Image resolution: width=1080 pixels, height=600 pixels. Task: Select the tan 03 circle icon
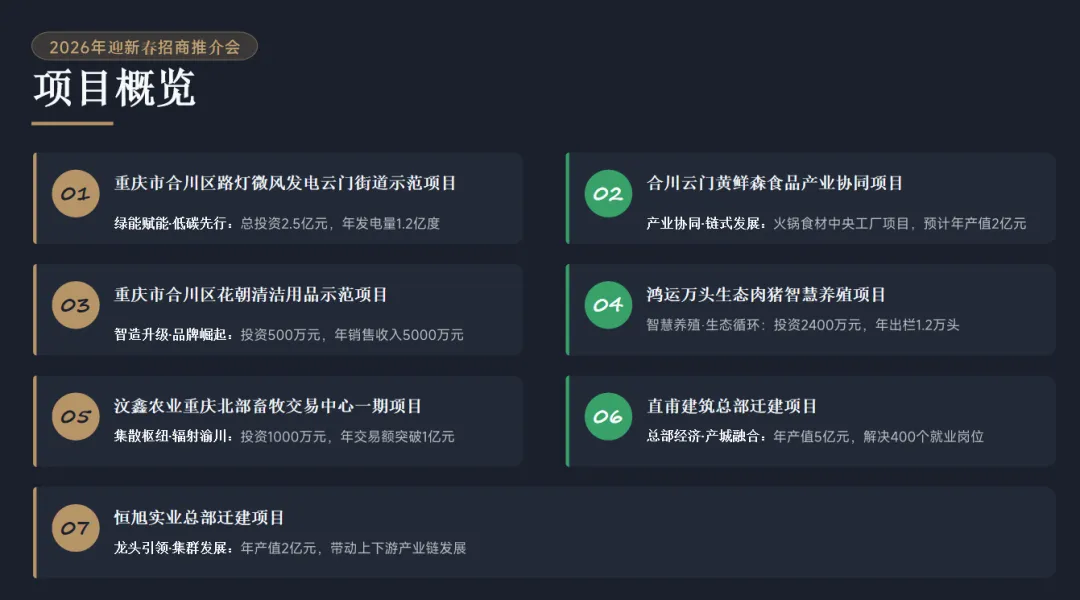76,305
